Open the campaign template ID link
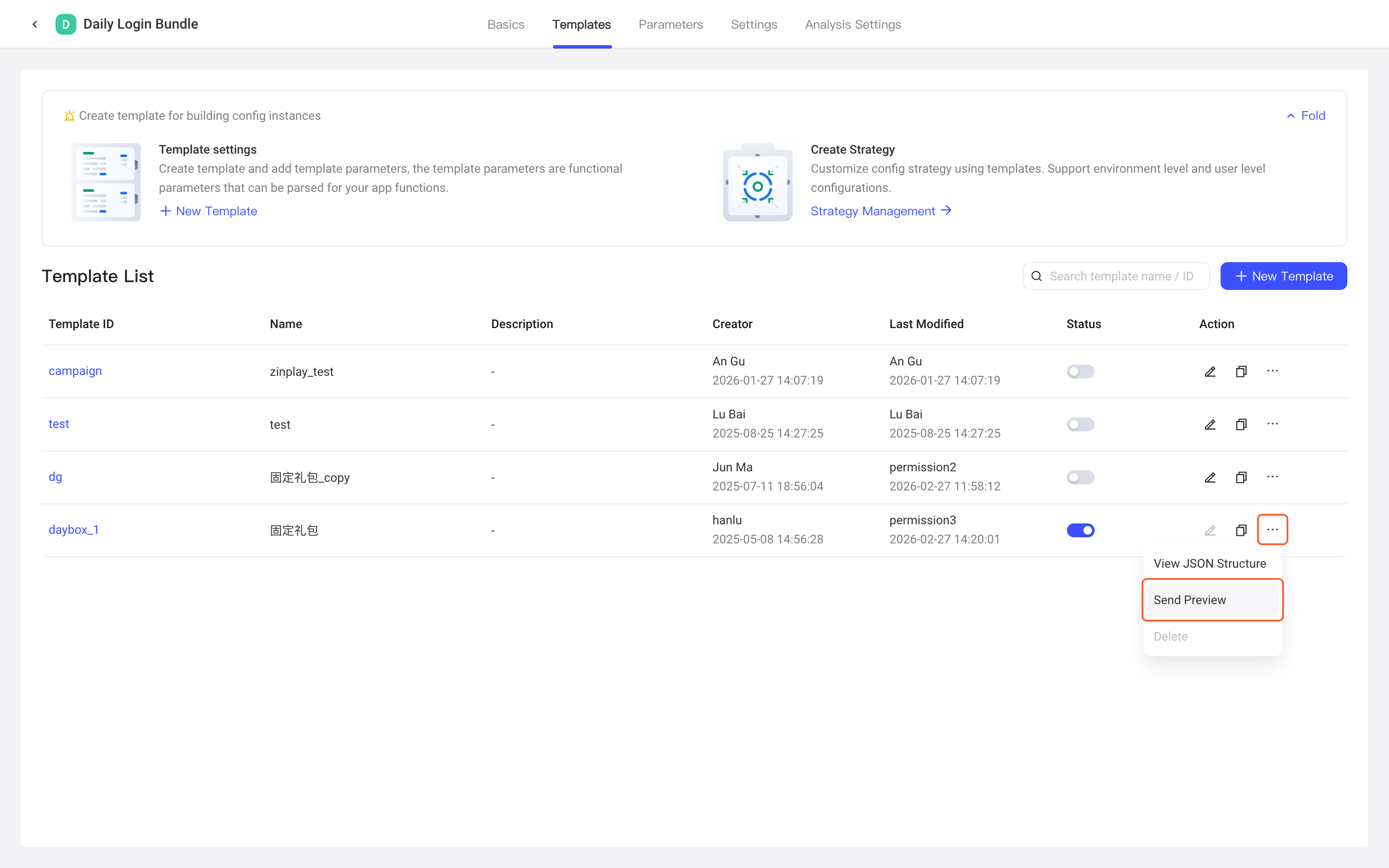1389x868 pixels. click(75, 371)
